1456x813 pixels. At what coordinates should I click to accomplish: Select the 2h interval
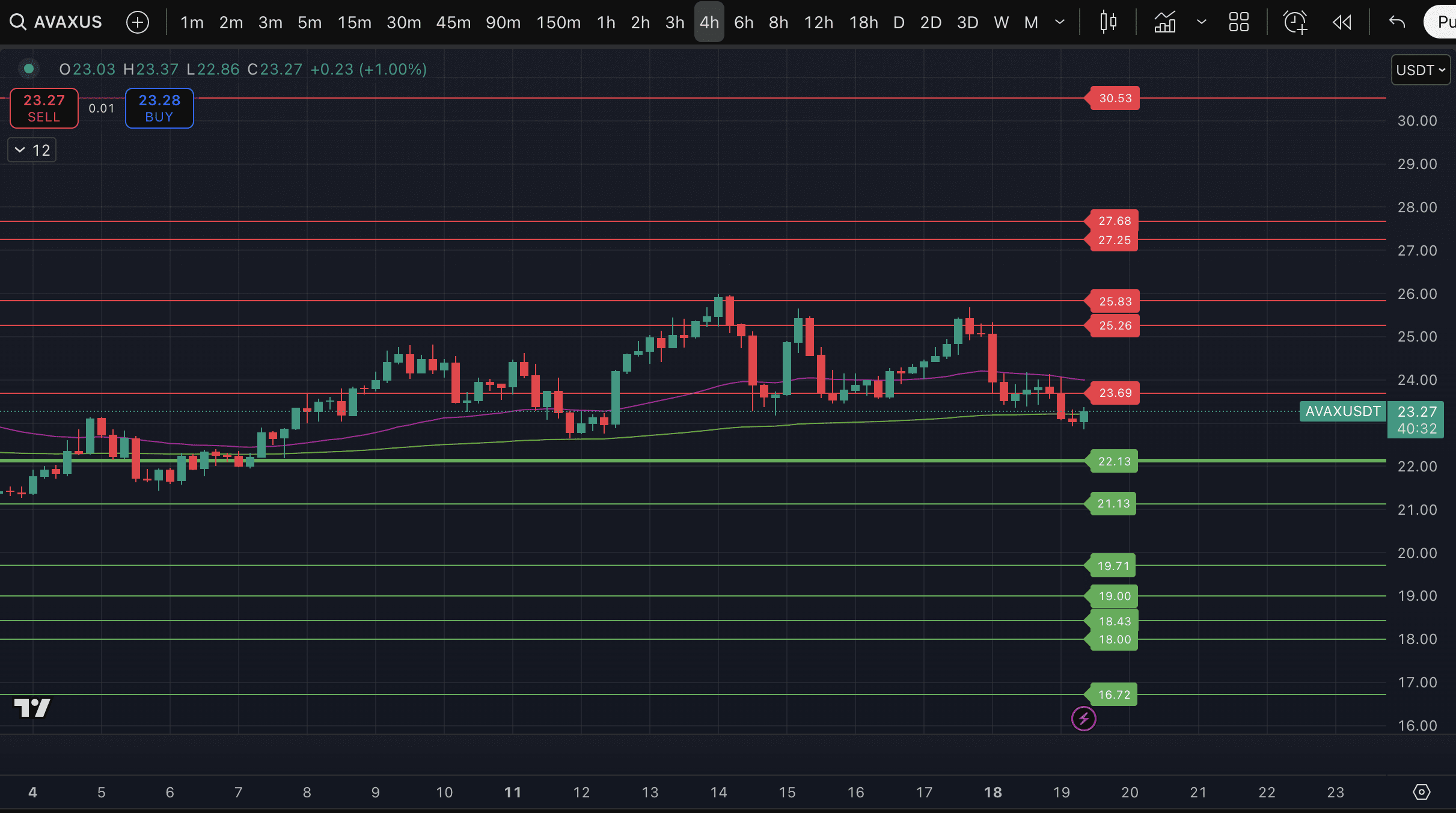[640, 22]
